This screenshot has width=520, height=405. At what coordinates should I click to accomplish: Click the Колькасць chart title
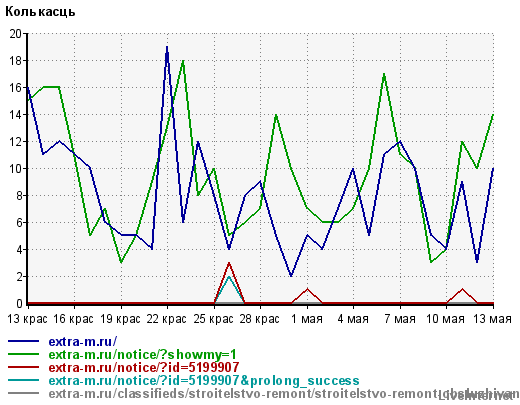pos(40,12)
